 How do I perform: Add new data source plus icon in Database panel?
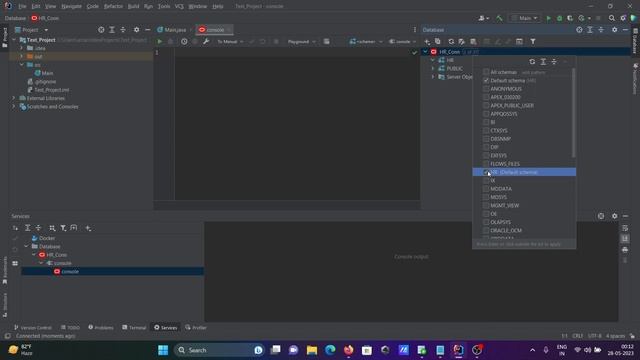(427, 42)
